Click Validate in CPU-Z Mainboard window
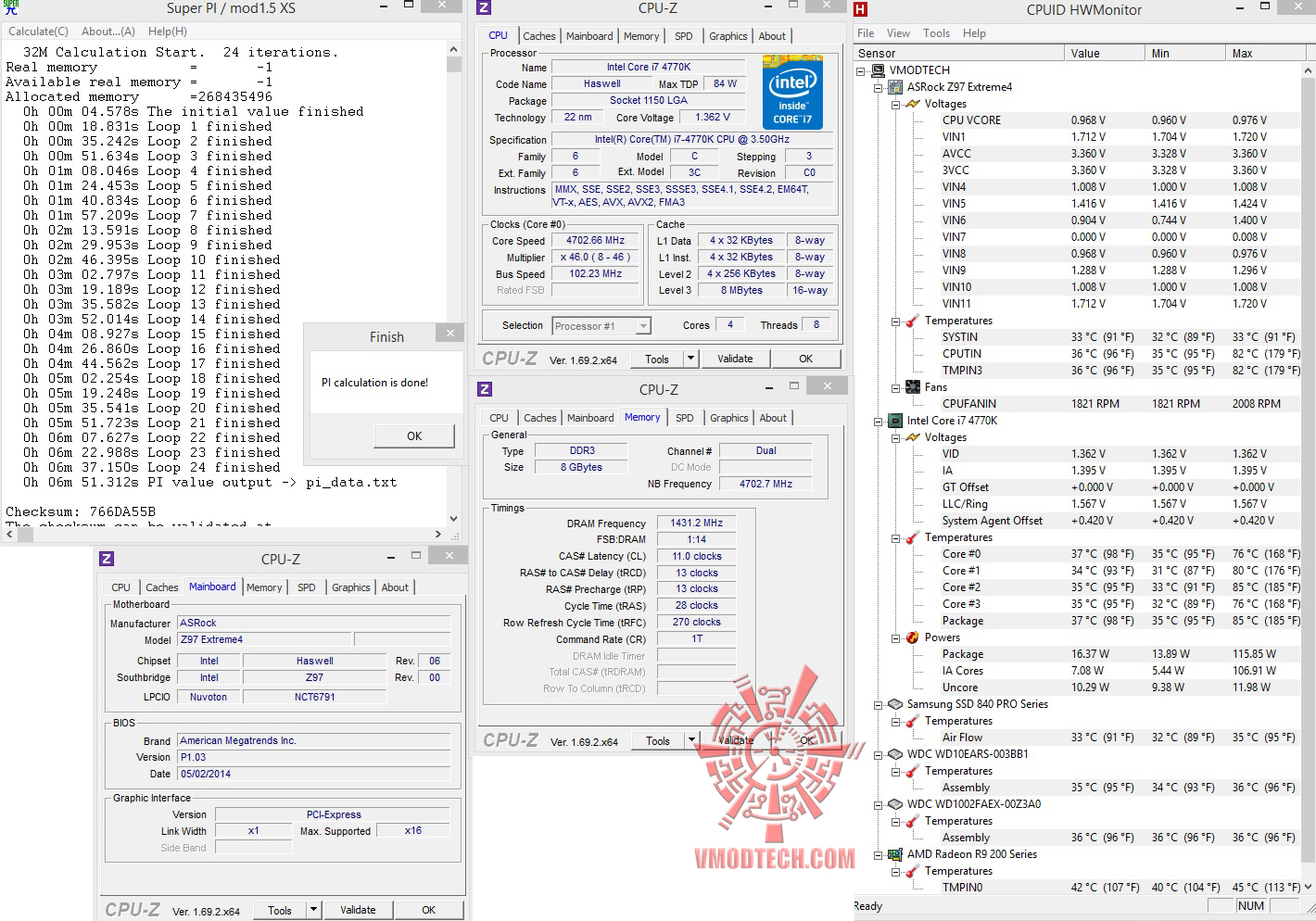This screenshot has width=1316, height=921. coord(358,910)
